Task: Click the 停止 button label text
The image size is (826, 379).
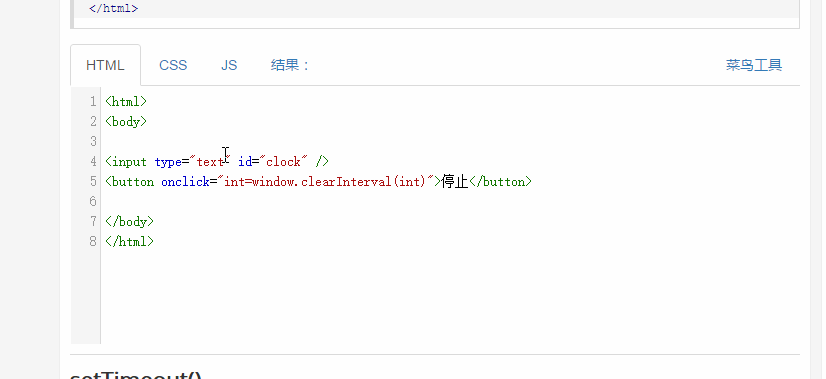Action: tap(455, 182)
